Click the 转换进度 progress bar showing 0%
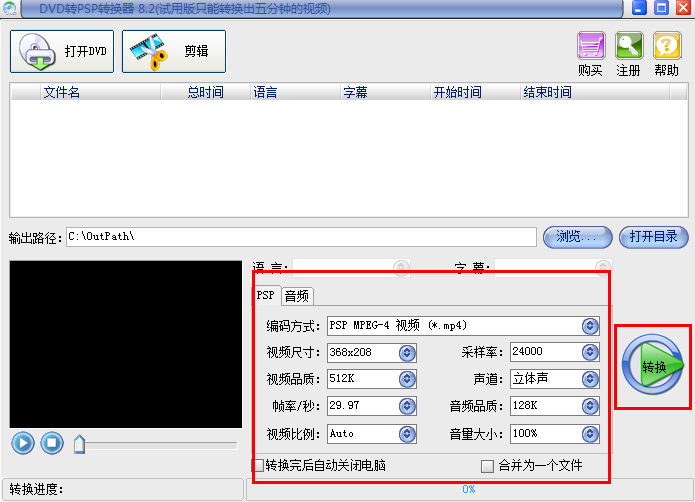The image size is (695, 502). tap(469, 489)
